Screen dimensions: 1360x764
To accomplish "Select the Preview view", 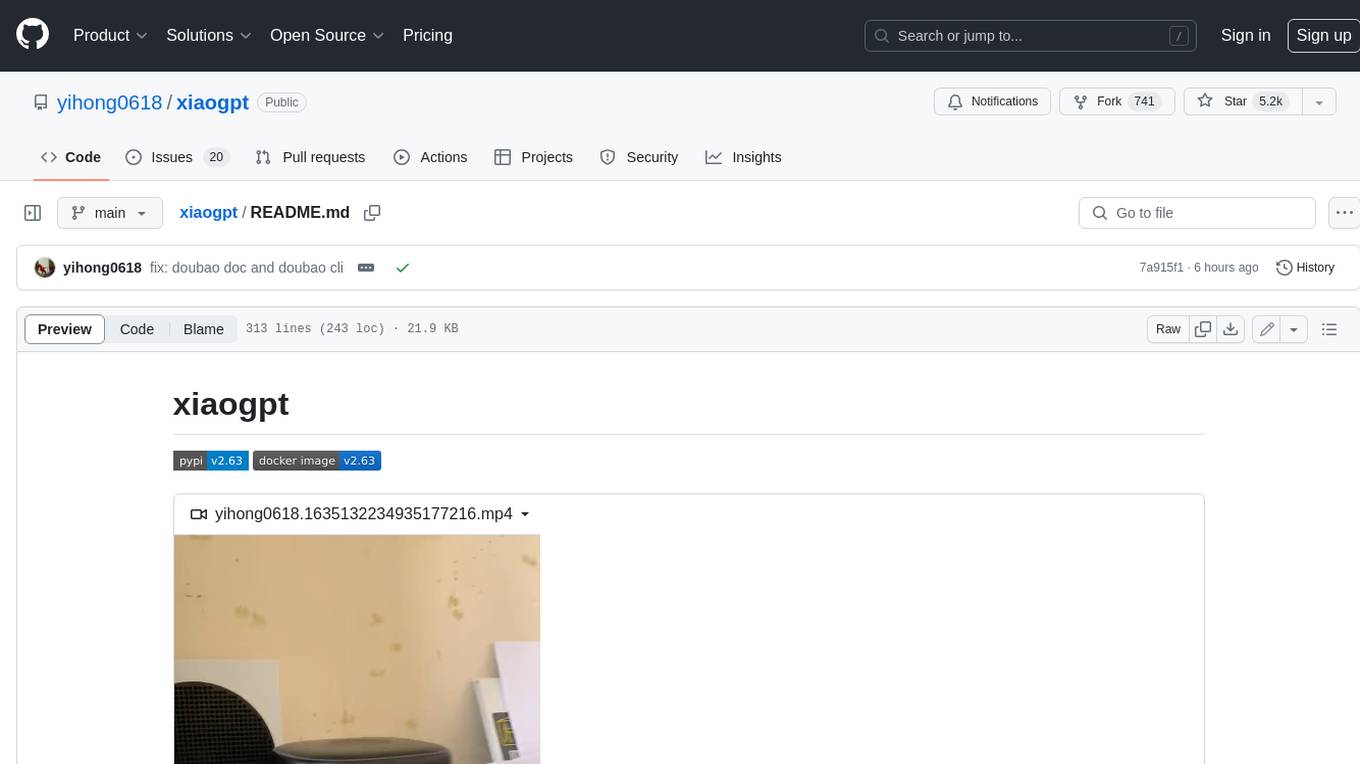I will click(64, 329).
